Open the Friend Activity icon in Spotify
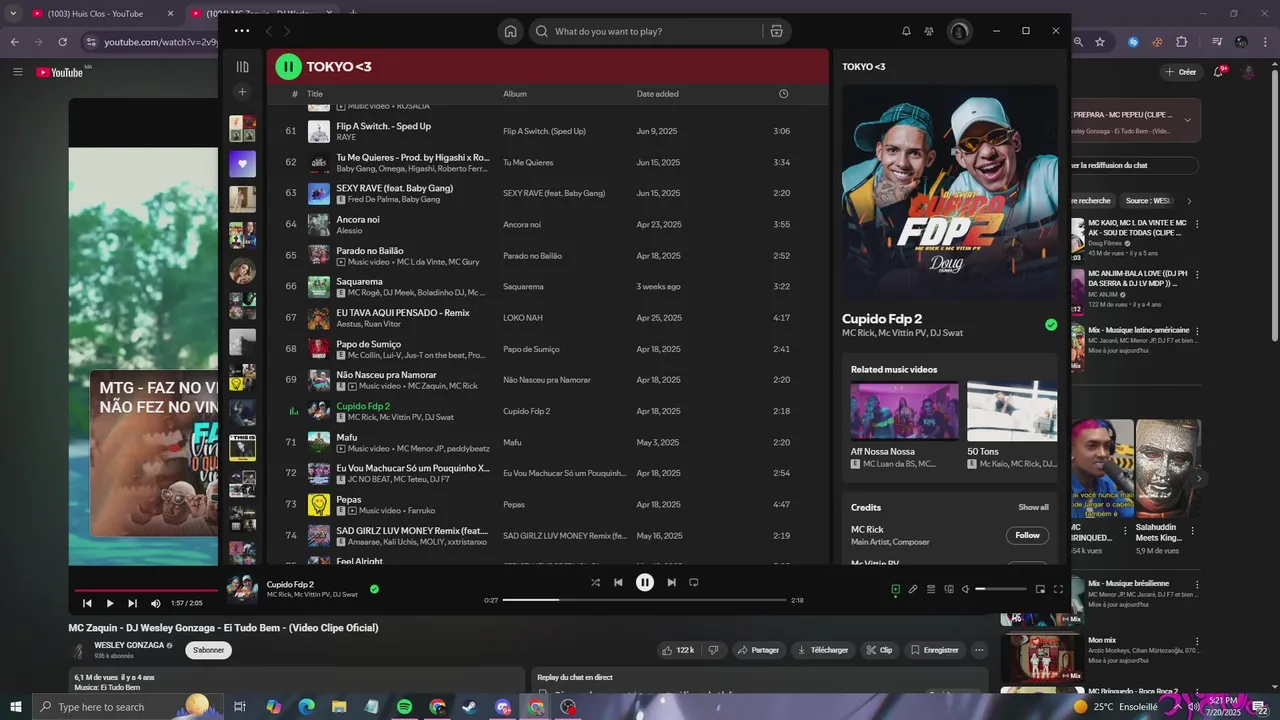1280x720 pixels. [x=929, y=31]
